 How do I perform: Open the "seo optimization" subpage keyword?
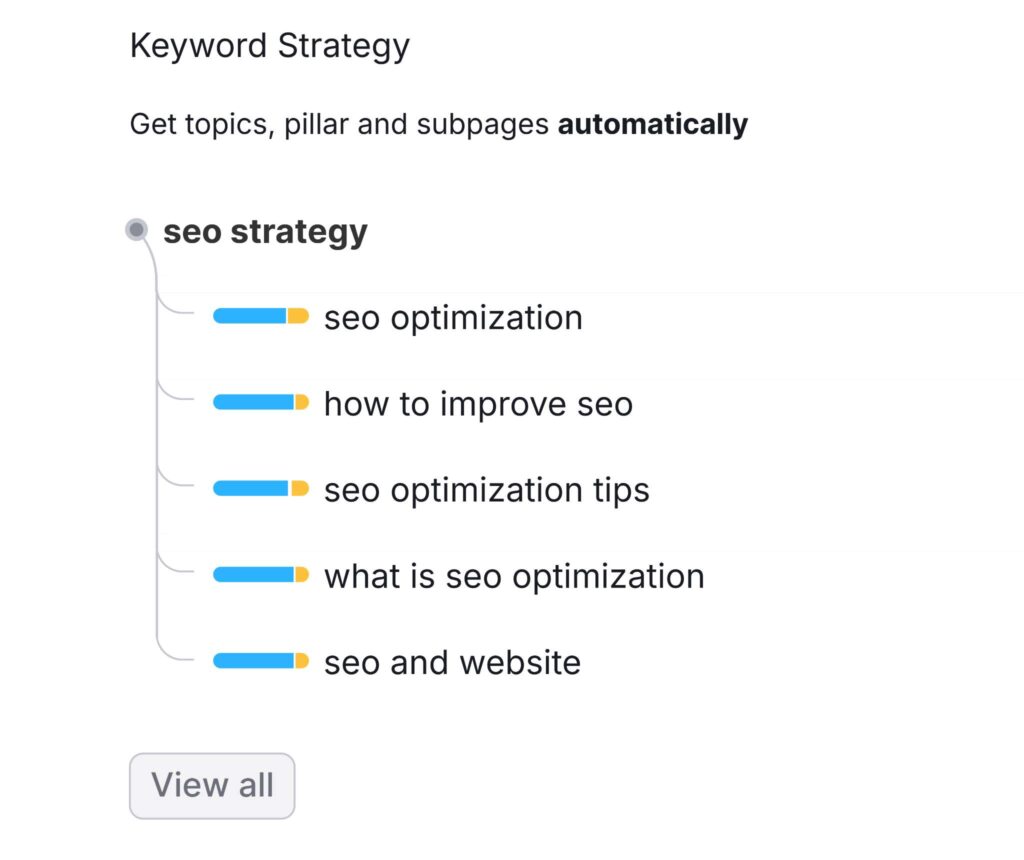[453, 318]
